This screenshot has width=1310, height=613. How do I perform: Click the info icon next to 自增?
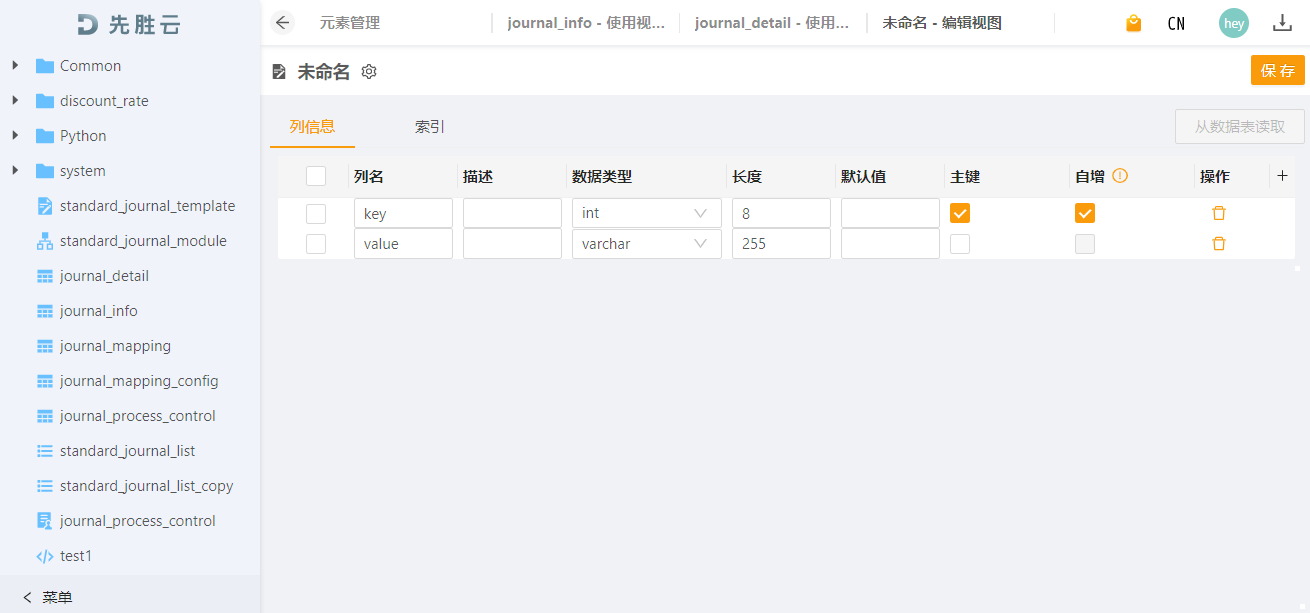coord(1120,176)
